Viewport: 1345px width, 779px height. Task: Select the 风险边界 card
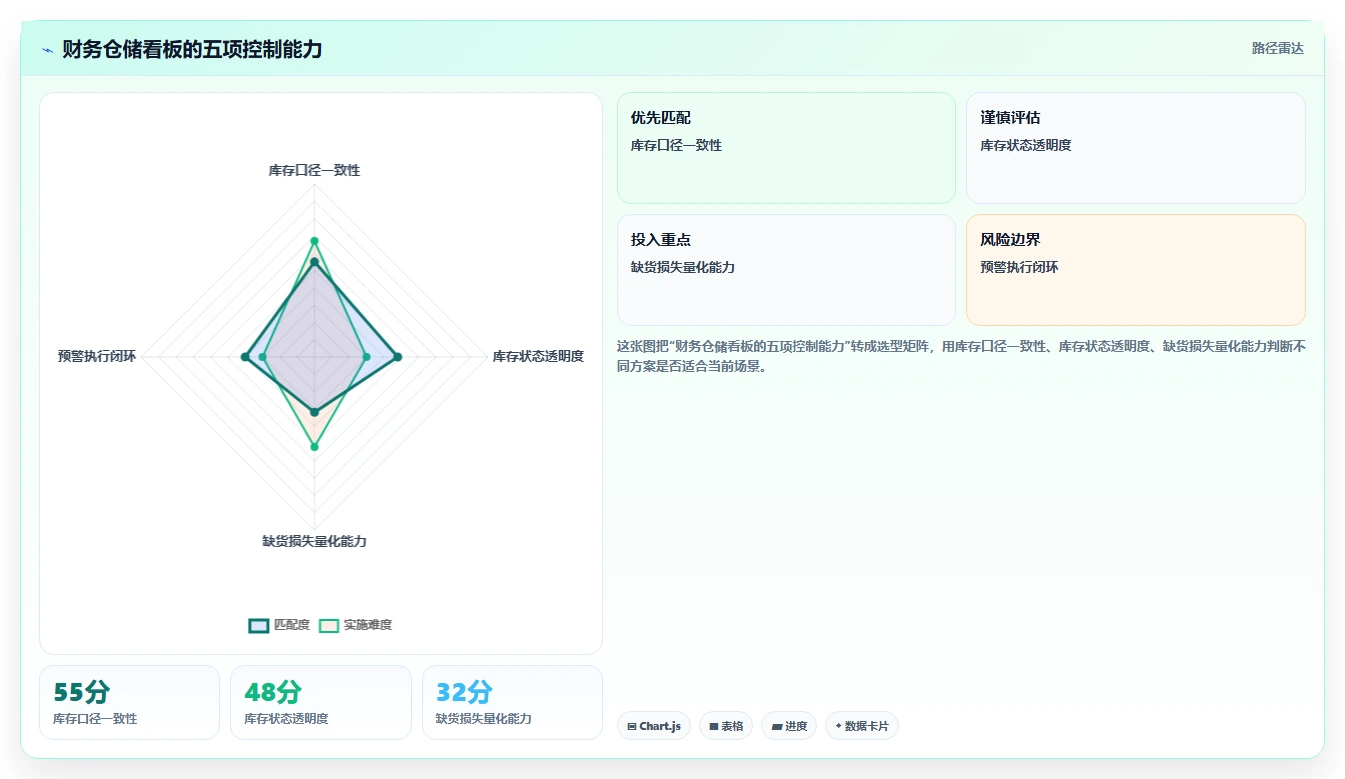(x=1135, y=270)
